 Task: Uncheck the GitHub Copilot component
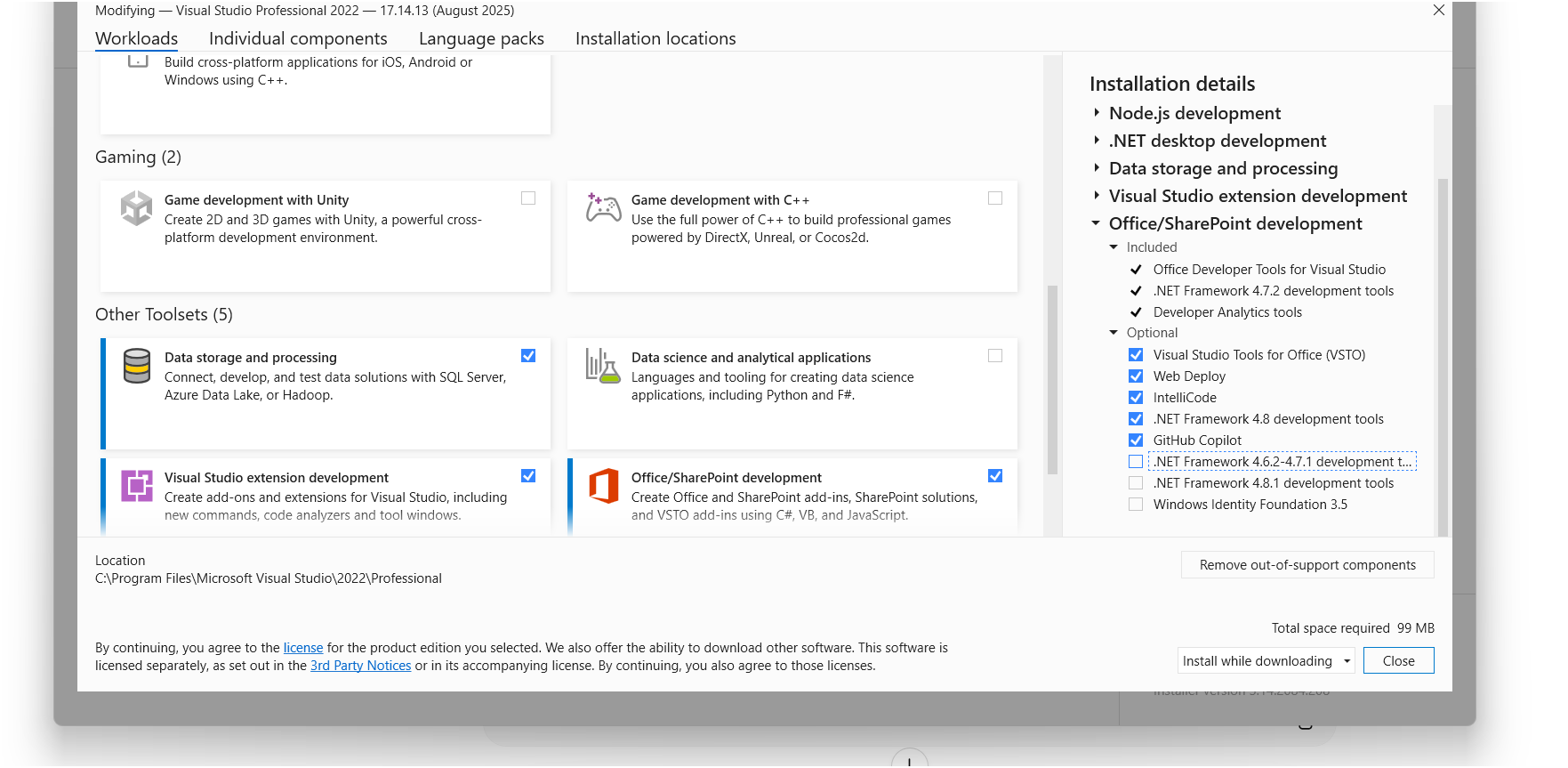coord(1136,441)
